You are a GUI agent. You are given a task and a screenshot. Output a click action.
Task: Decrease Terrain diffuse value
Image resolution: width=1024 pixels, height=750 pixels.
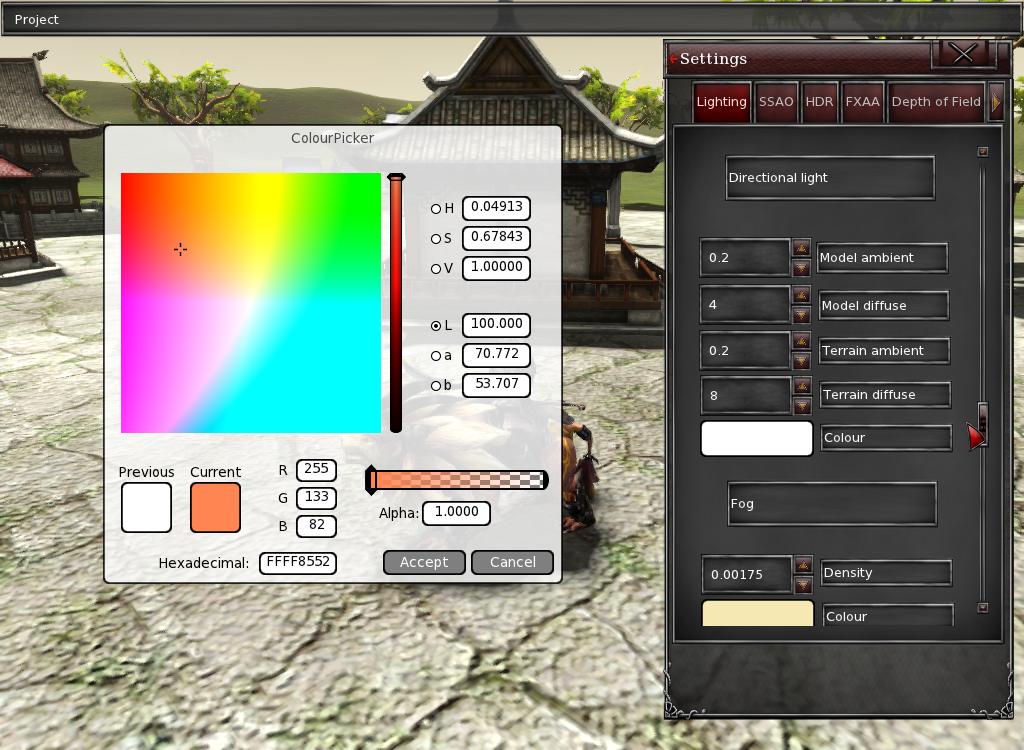pyautogui.click(x=803, y=406)
